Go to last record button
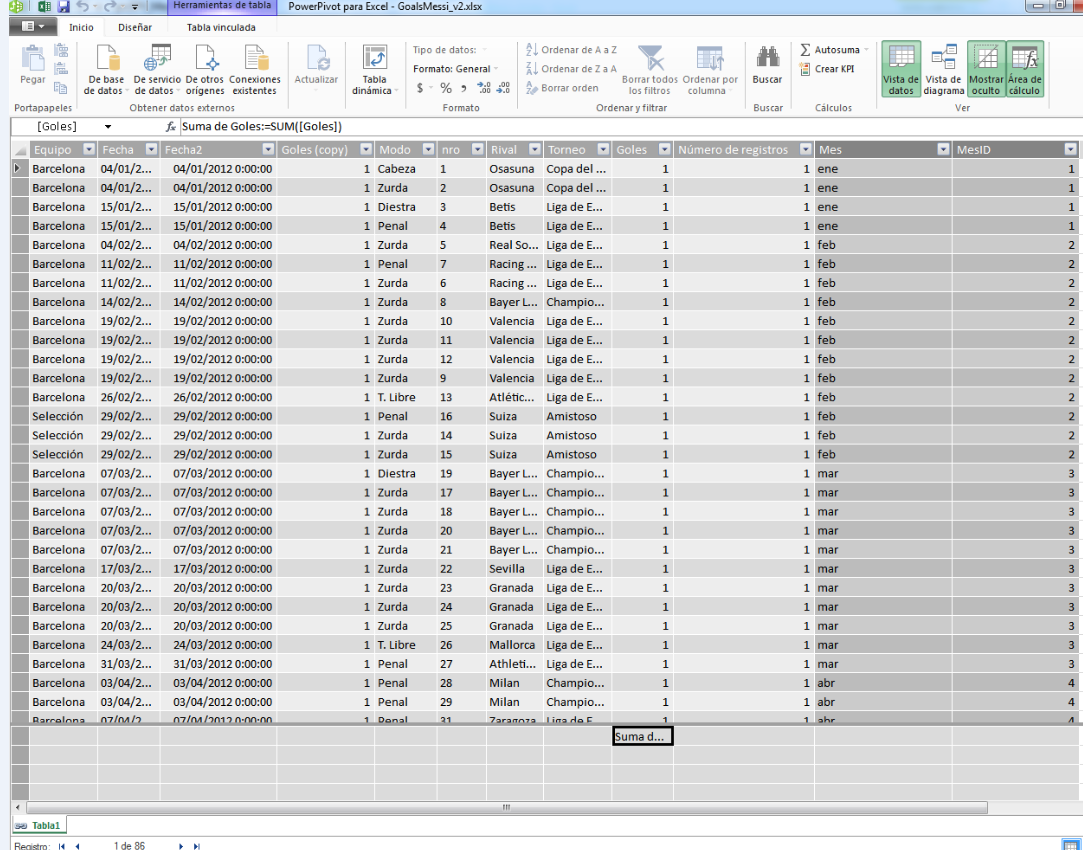The image size is (1083, 850). tap(197, 846)
